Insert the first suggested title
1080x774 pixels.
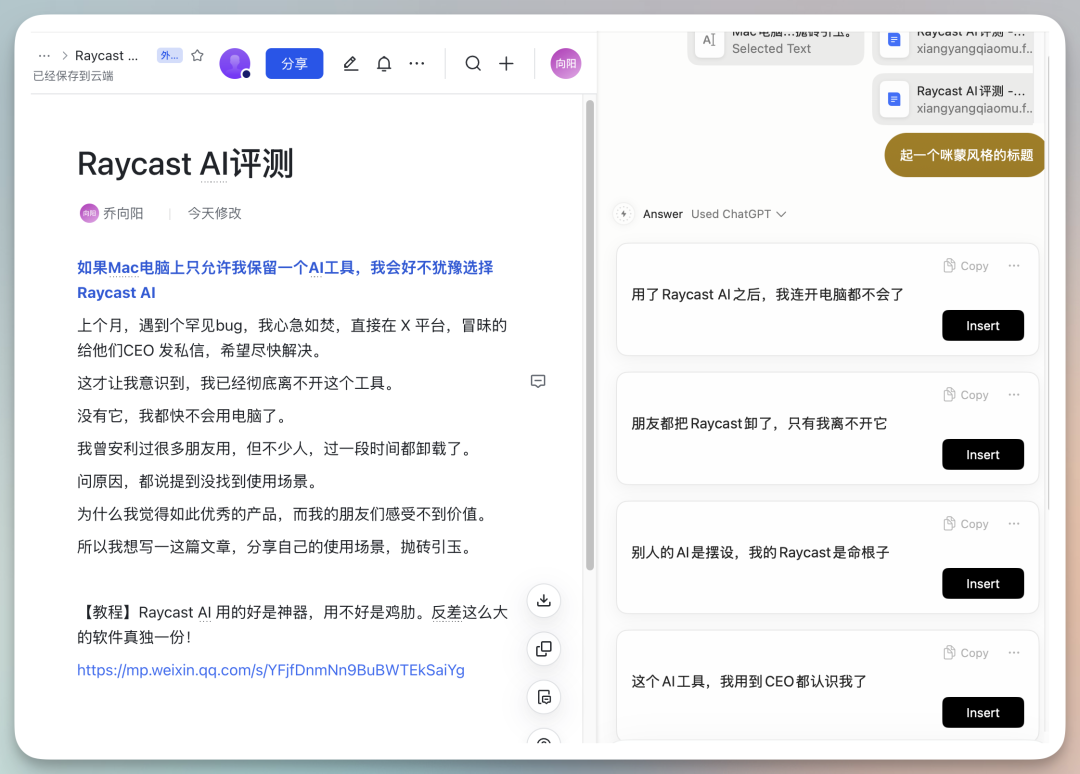pyautogui.click(x=982, y=326)
